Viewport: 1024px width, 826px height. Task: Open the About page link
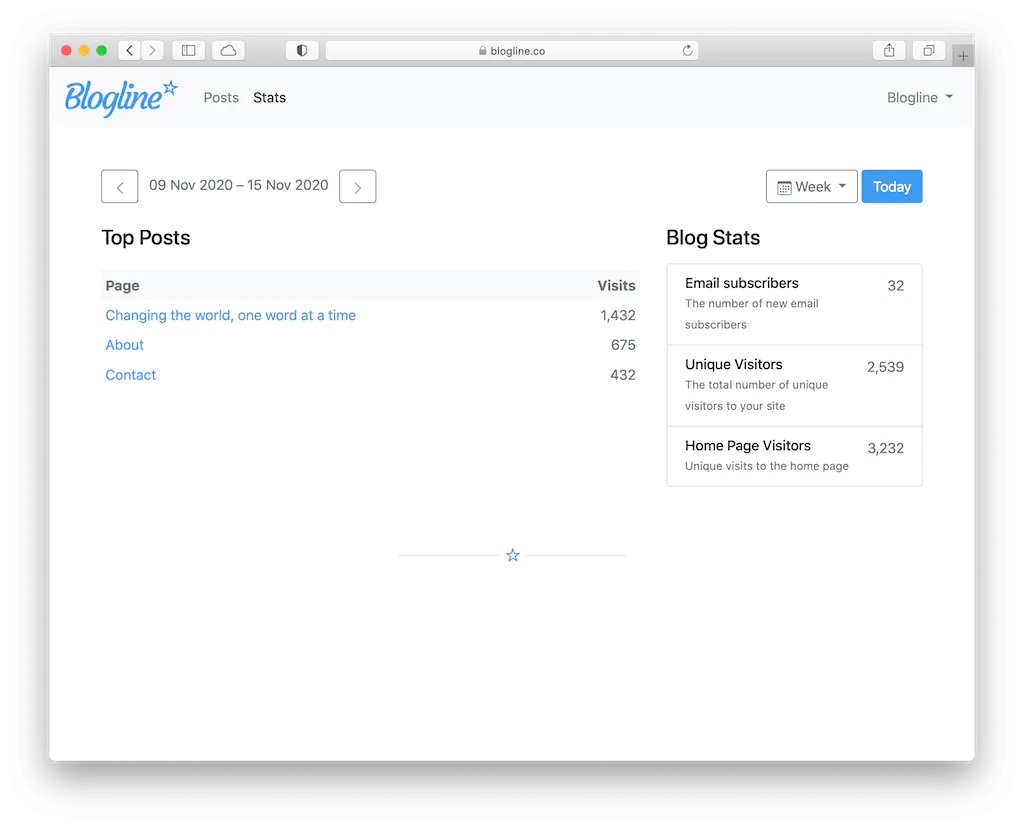[124, 345]
